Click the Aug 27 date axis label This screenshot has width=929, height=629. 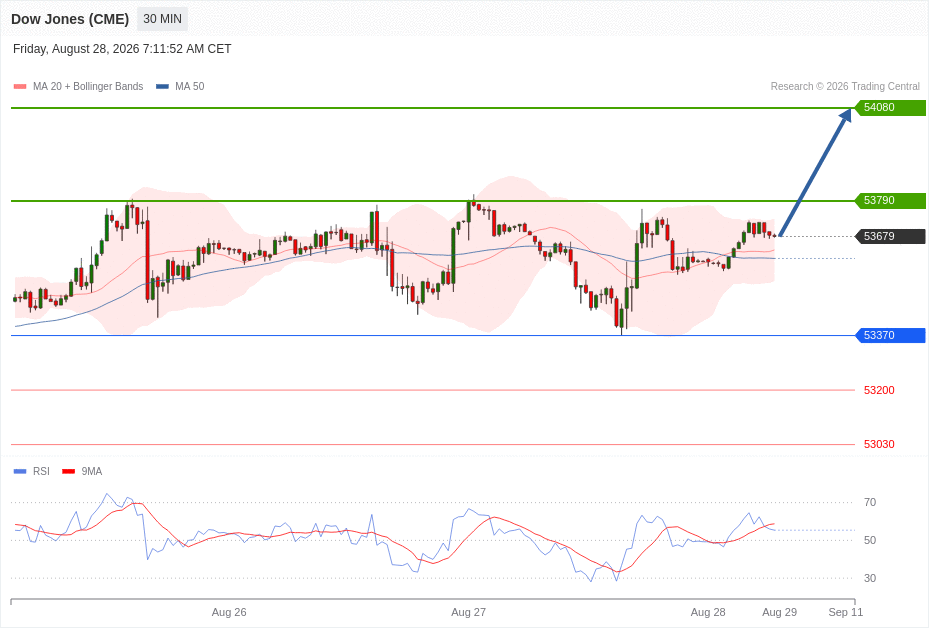[x=469, y=612]
